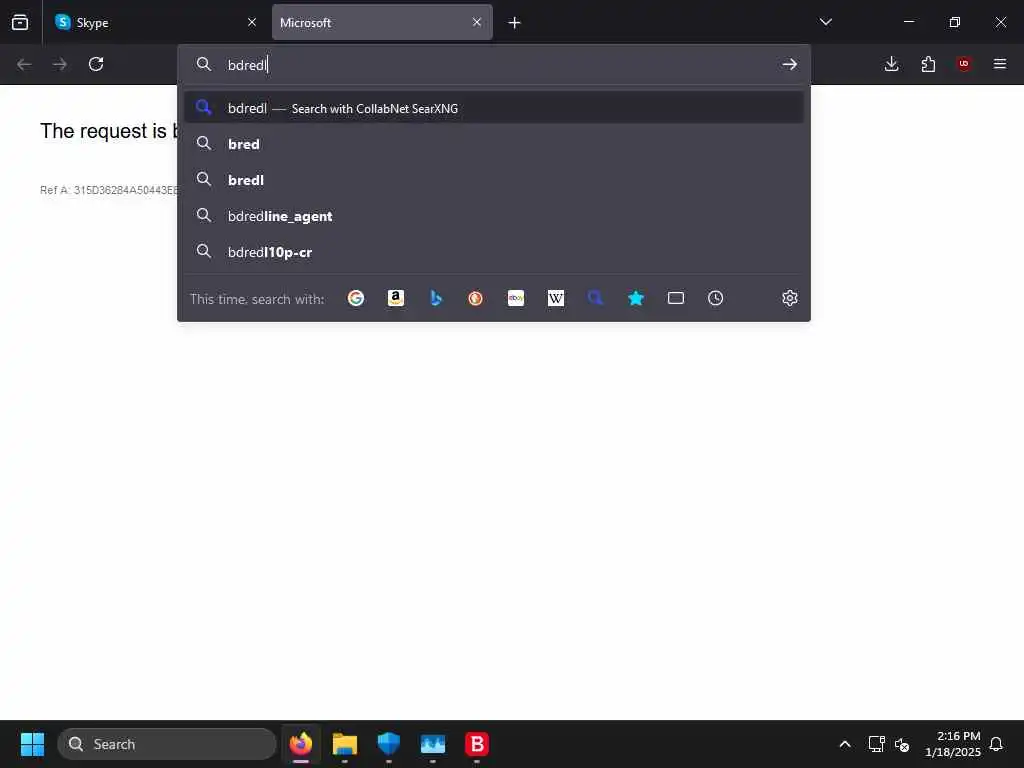The image size is (1024, 768).
Task: Focus the address bar text field
Action: 496,65
